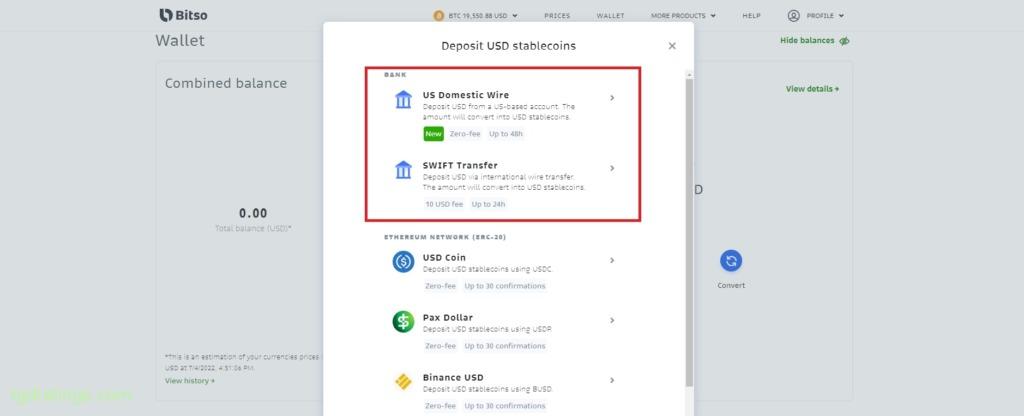Viewport: 1024px width, 416px height.
Task: Click the Combined balance heading
Action: (226, 84)
